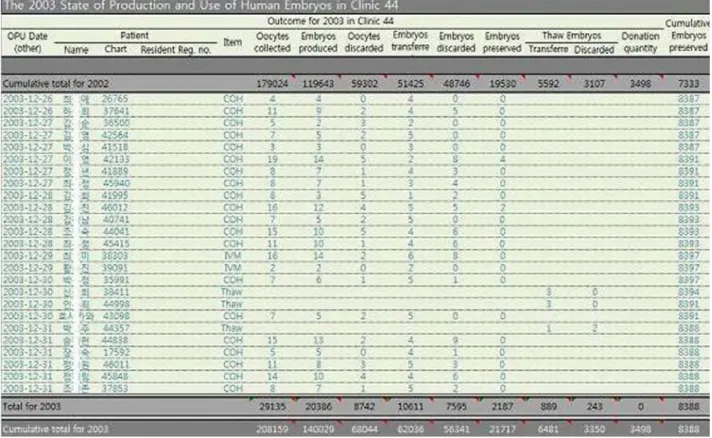Click the 'Outcome for 2003 in Clinic 44' heading
The width and height of the screenshot is (712, 438).
coord(330,21)
